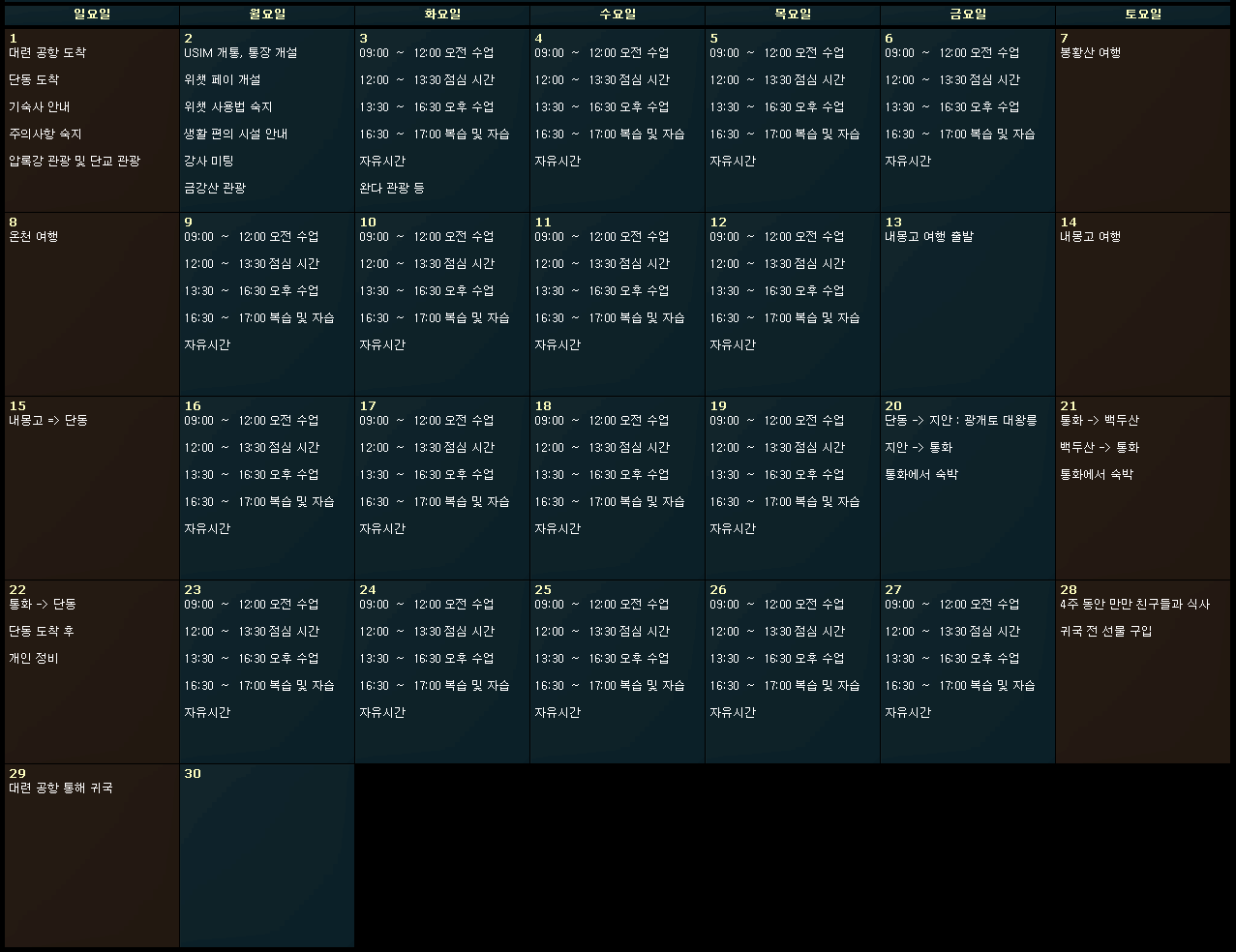Select '4주 동안 만만 친구들과 식사' entry
Screen dimensions: 1236x952
pos(1135,605)
